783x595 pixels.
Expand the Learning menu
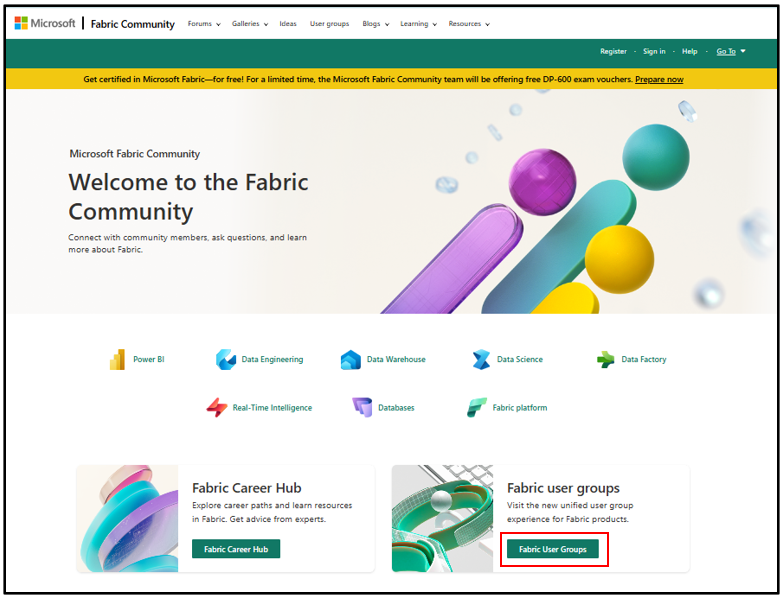(418, 23)
